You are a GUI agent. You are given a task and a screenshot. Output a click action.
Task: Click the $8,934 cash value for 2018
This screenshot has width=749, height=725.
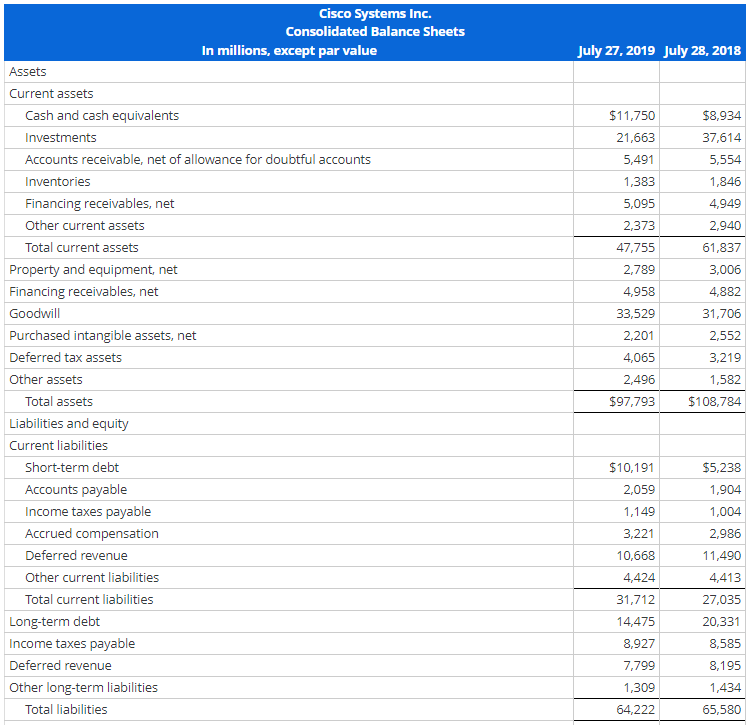pyautogui.click(x=721, y=116)
